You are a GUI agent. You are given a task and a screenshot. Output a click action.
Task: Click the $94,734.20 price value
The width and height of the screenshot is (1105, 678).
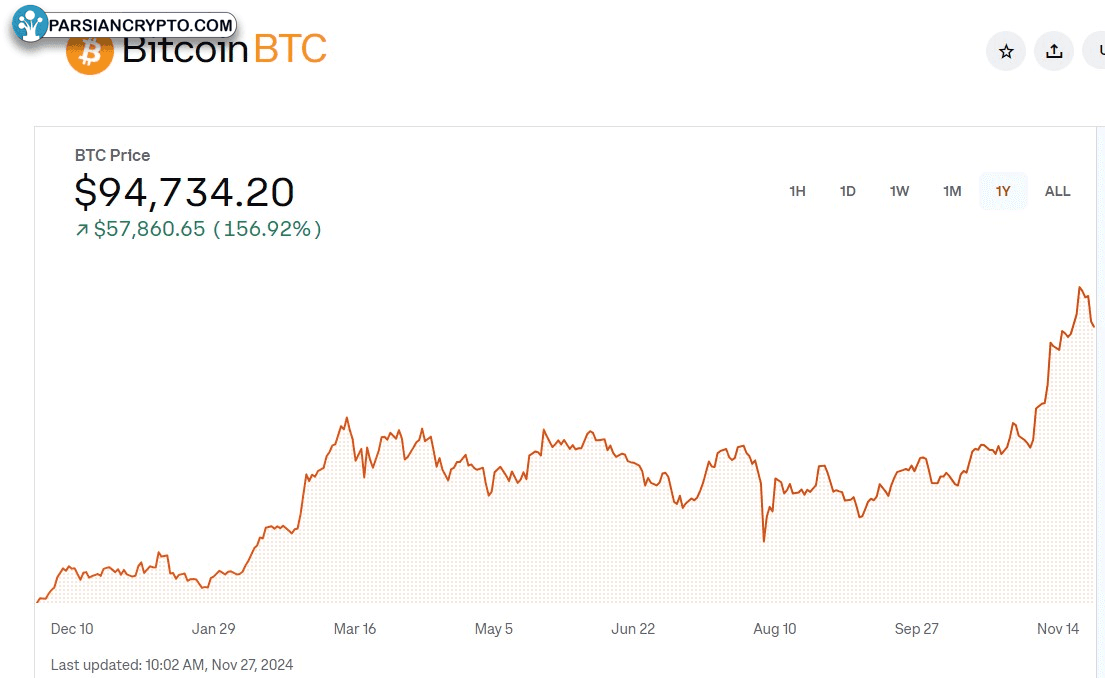[x=184, y=192]
